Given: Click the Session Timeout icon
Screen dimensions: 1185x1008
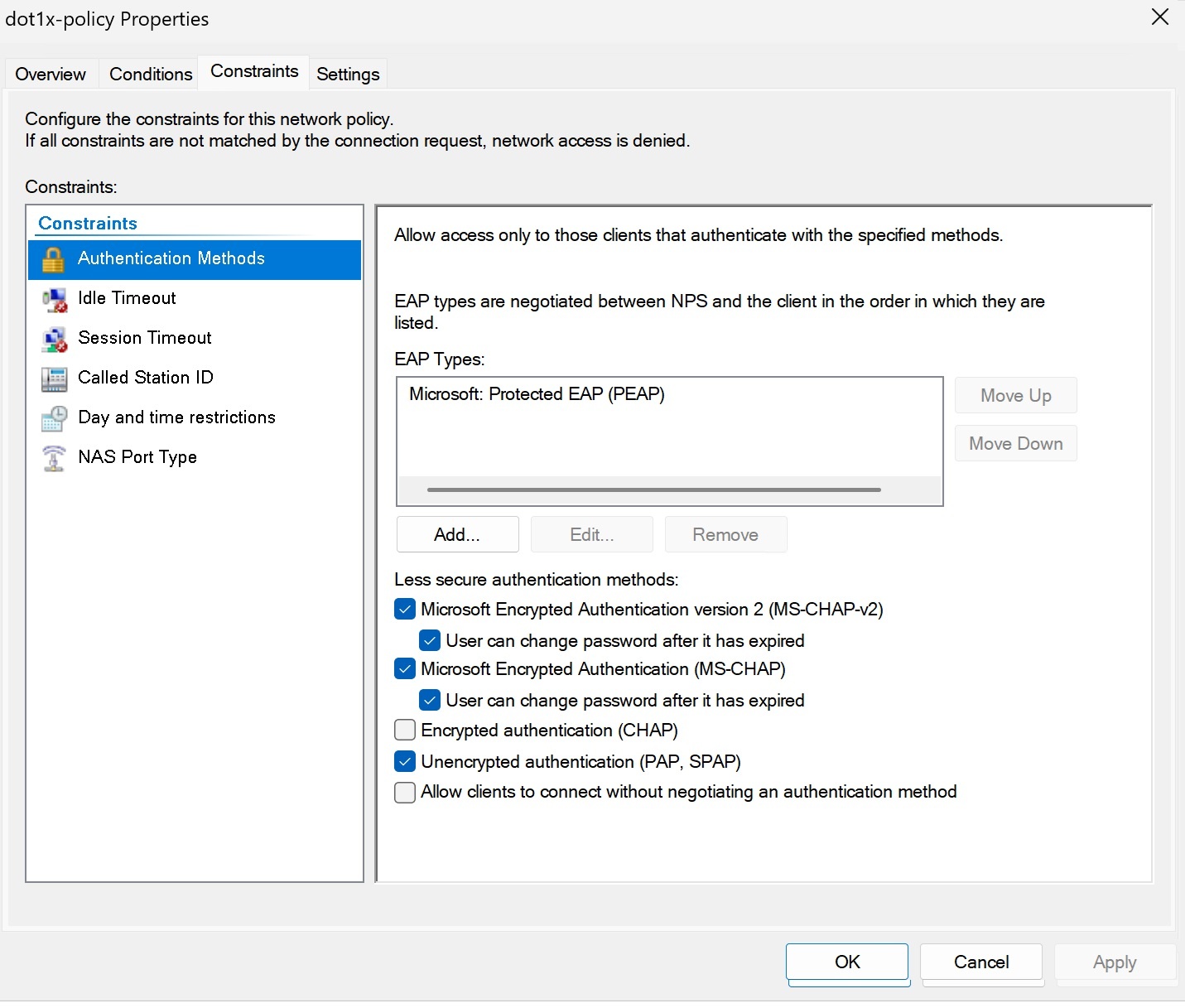Looking at the screenshot, I should 54,339.
